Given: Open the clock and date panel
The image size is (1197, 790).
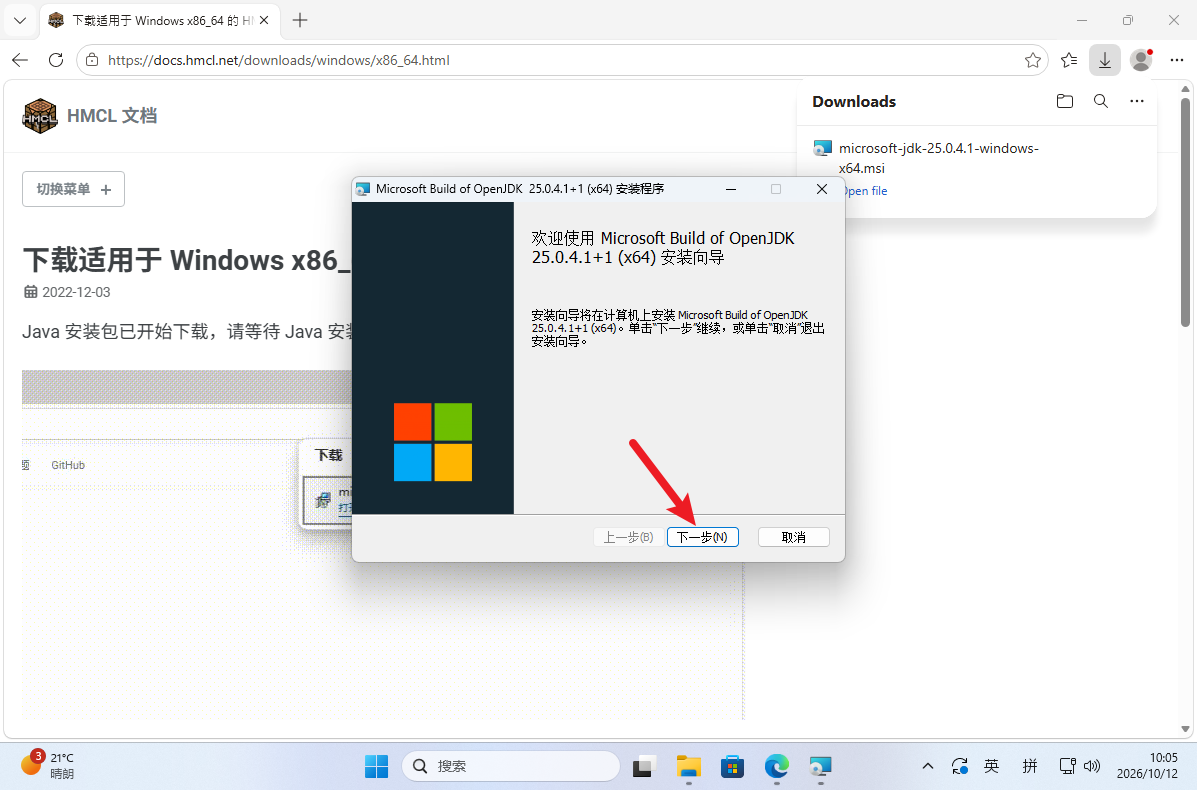Looking at the screenshot, I should tap(1147, 766).
